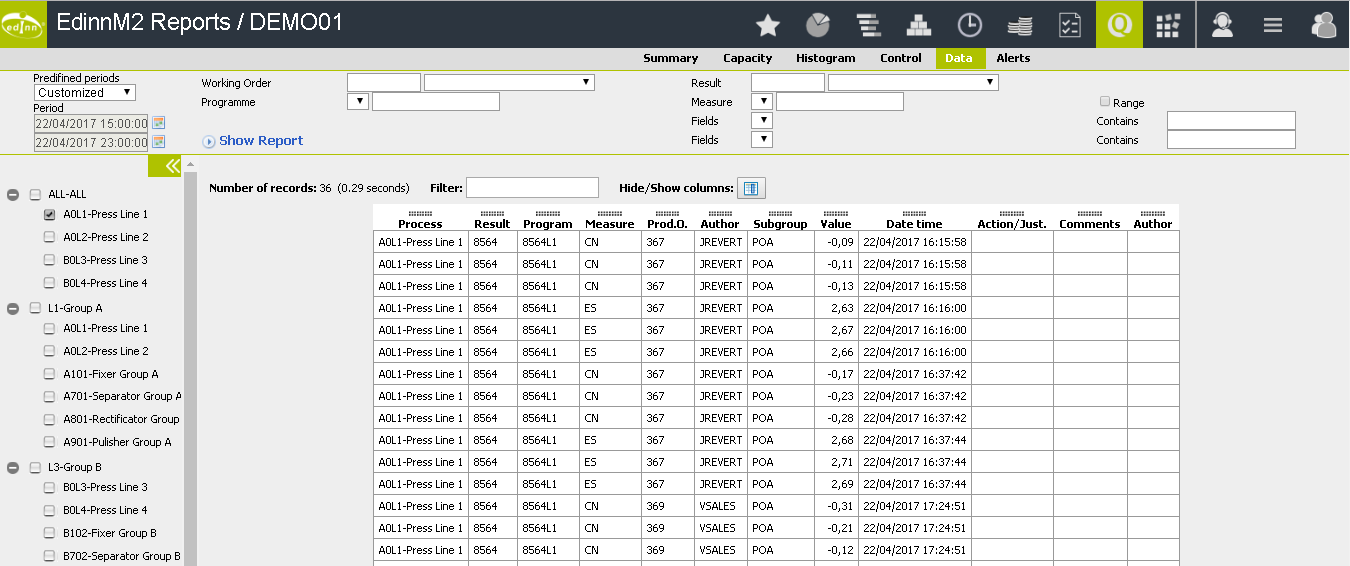Viewport: 1350px width, 566px height.
Task: Open calendar for 23:00 end date
Action: coord(158,142)
